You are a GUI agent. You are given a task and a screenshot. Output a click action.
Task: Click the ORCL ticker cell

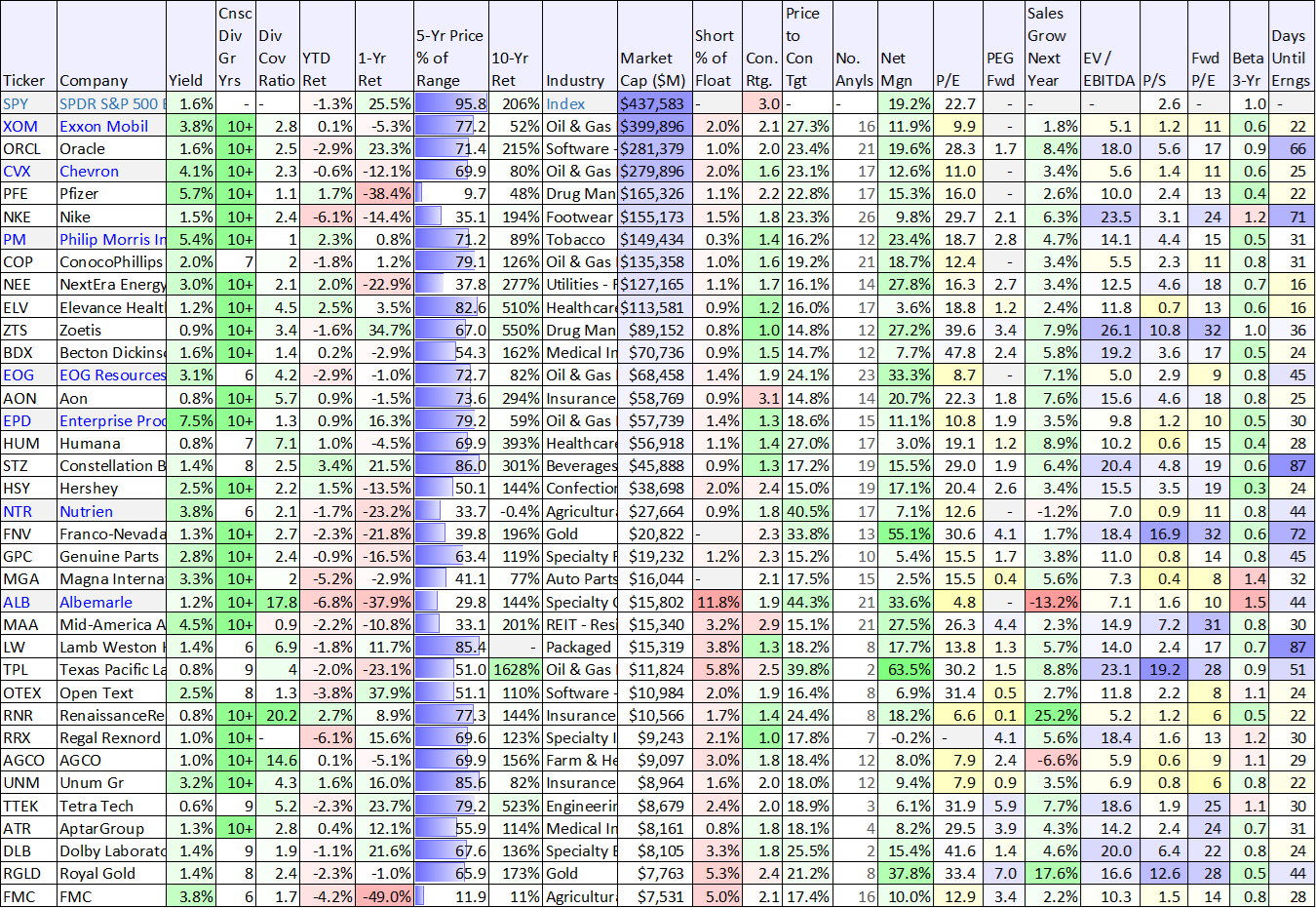[28, 148]
